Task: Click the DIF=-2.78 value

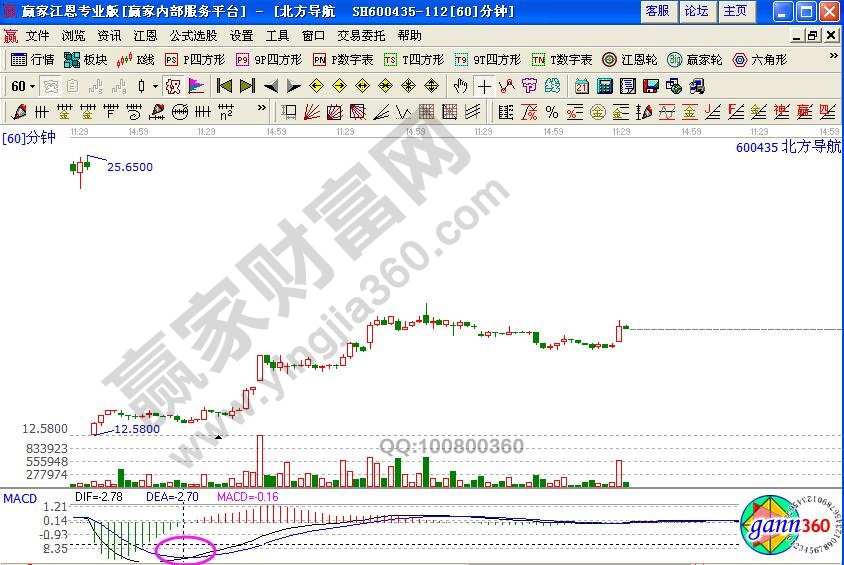Action: [99, 497]
